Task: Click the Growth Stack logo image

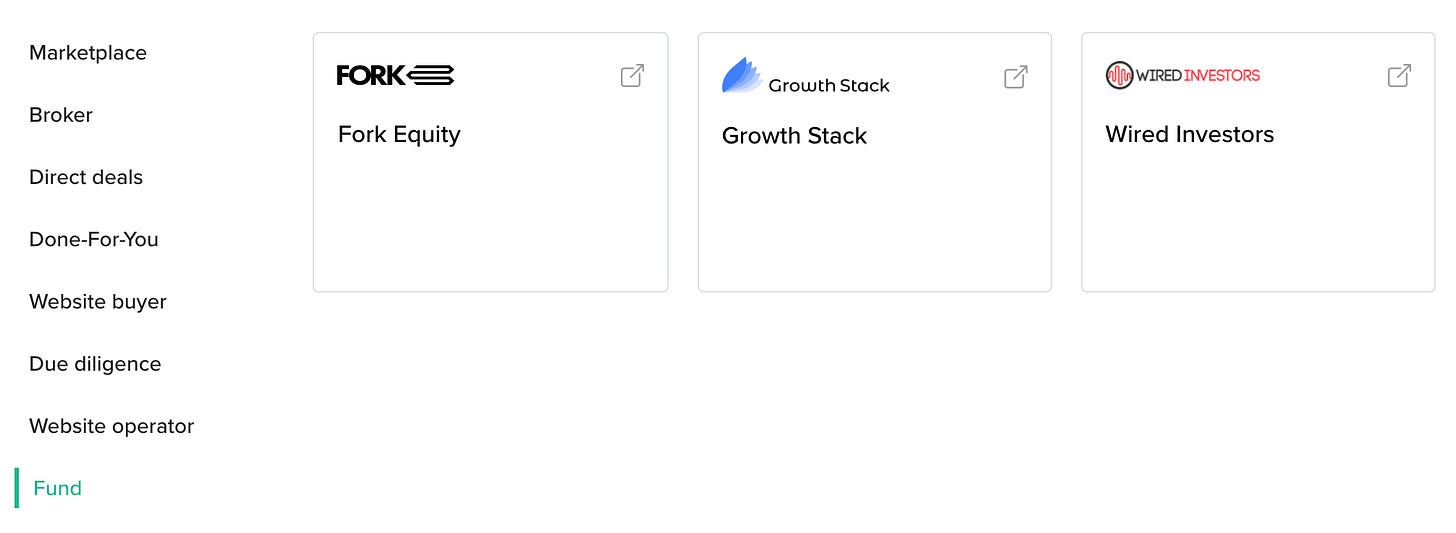Action: pos(805,77)
